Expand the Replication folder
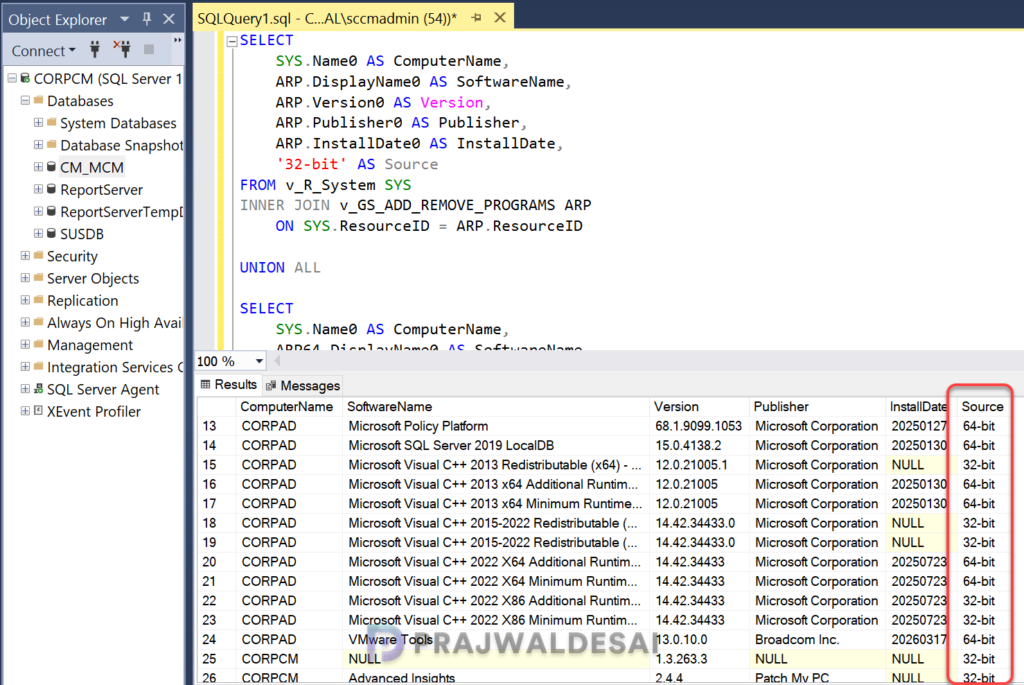 pos(25,300)
